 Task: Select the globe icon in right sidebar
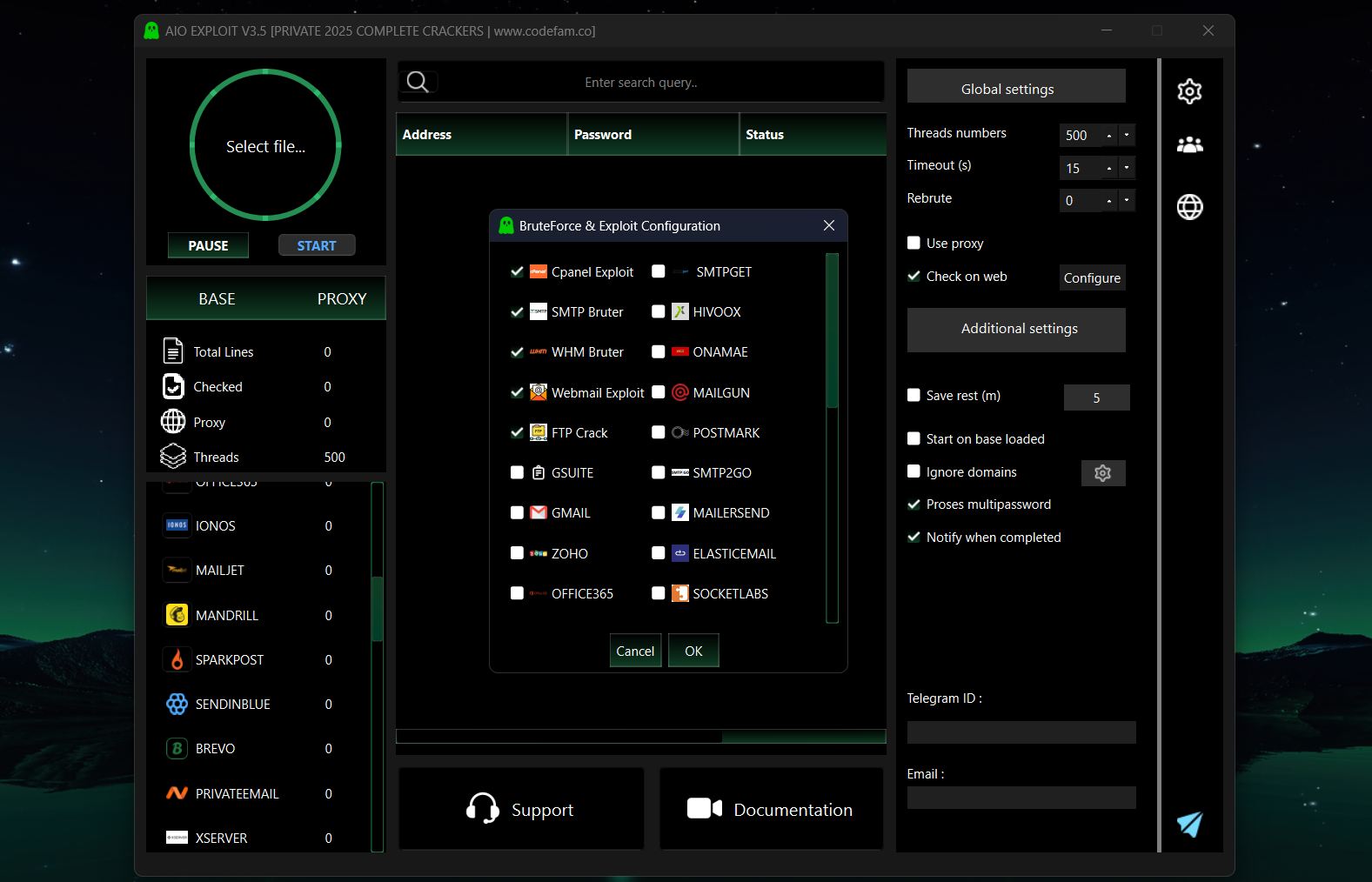pyautogui.click(x=1189, y=207)
